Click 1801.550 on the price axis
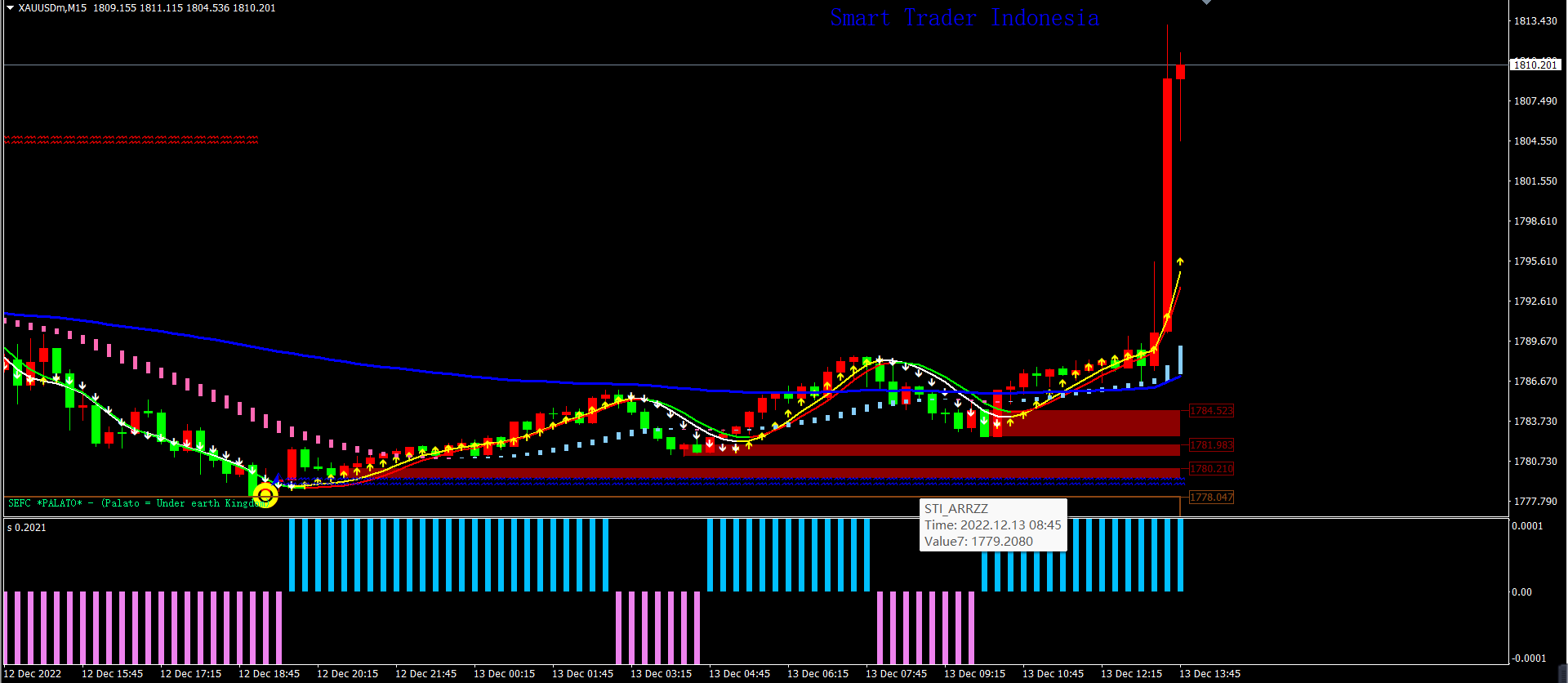Image resolution: width=1568 pixels, height=683 pixels. pyautogui.click(x=1535, y=181)
